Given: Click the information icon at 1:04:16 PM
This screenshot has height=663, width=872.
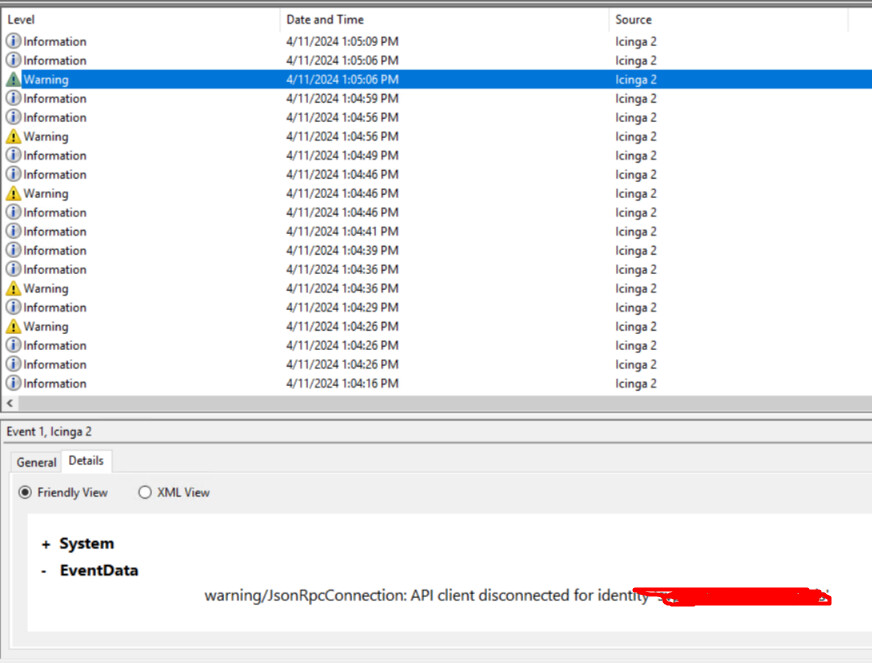Looking at the screenshot, I should (13, 383).
